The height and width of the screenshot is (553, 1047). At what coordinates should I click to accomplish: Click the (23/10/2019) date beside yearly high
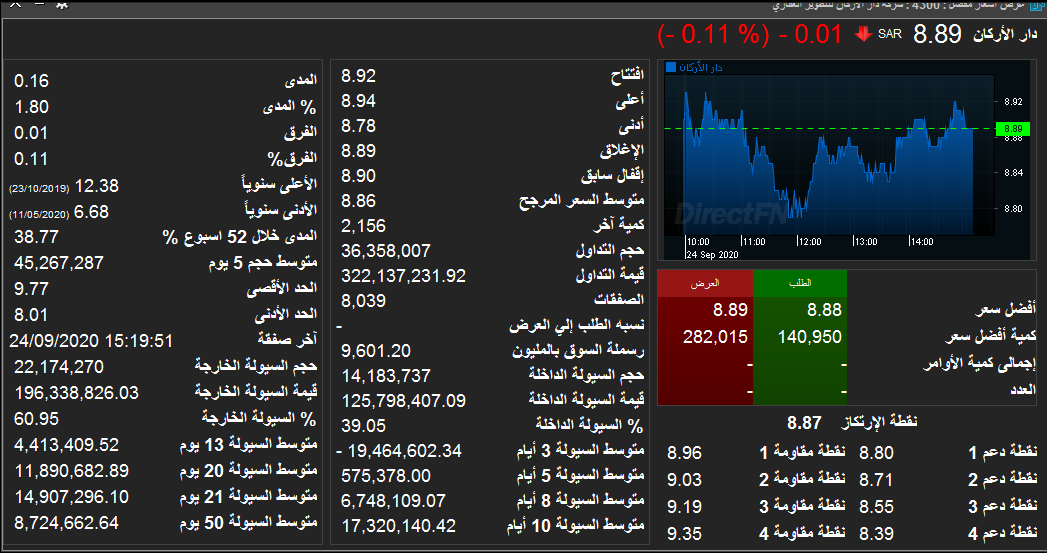click(x=39, y=188)
